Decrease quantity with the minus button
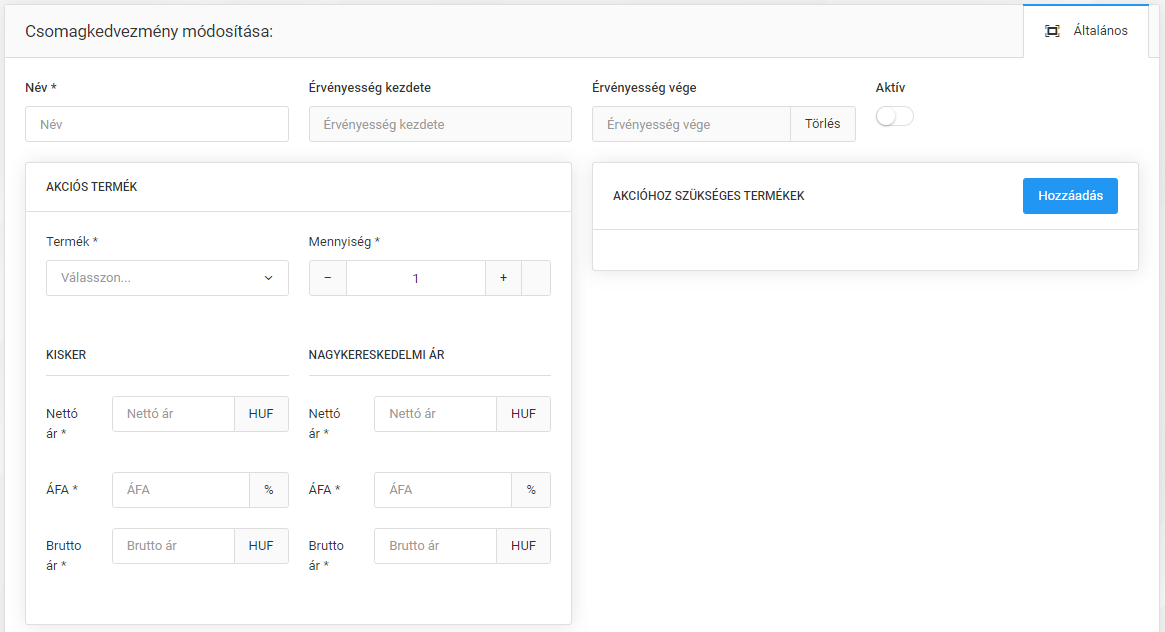The width and height of the screenshot is (1165, 632). (328, 278)
